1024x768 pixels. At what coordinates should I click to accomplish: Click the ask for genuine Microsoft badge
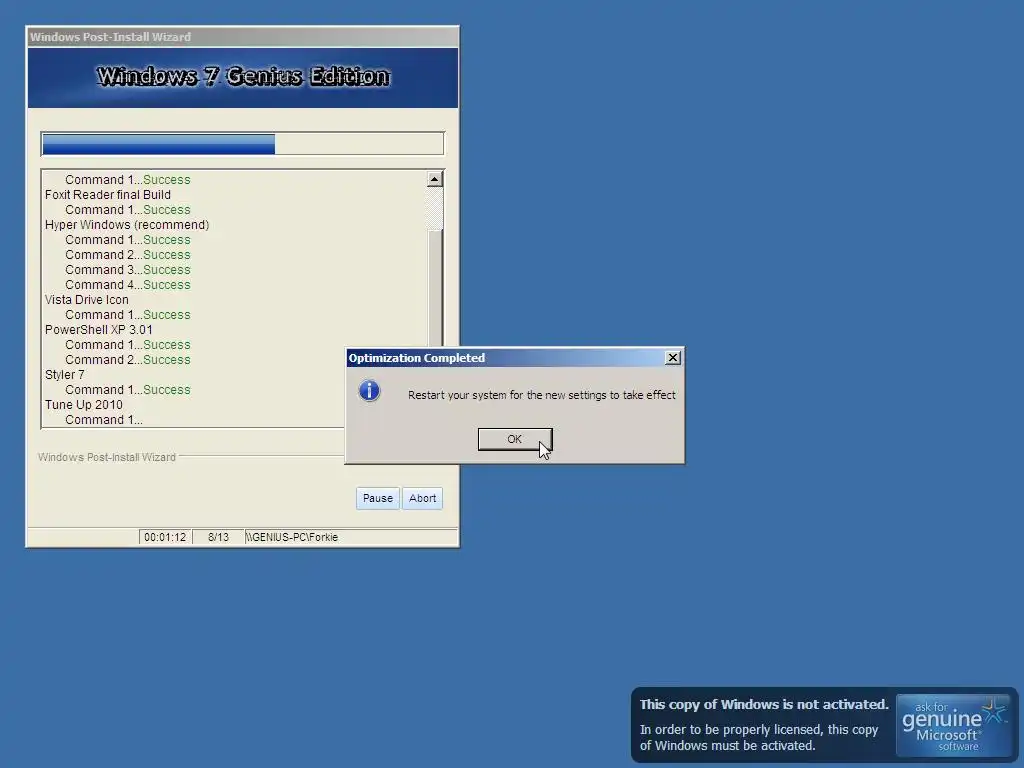tap(953, 726)
